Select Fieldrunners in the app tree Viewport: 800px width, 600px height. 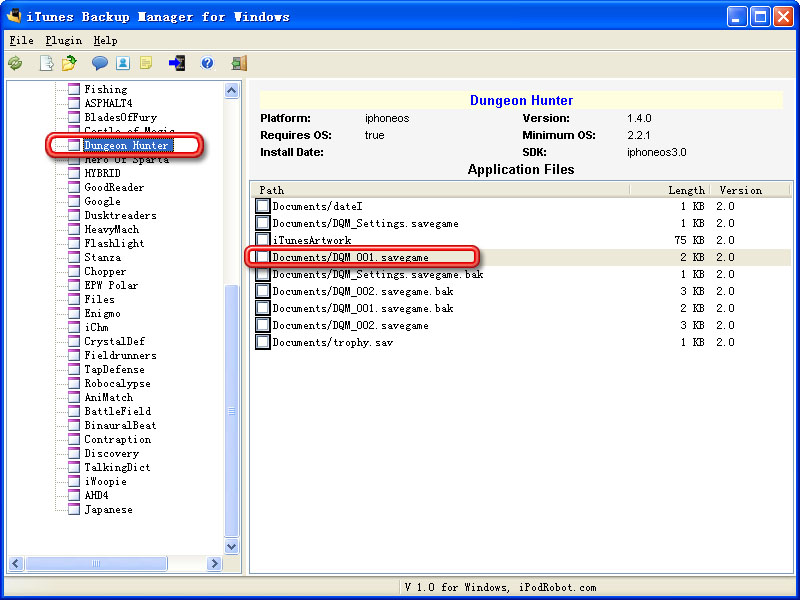click(x=120, y=355)
